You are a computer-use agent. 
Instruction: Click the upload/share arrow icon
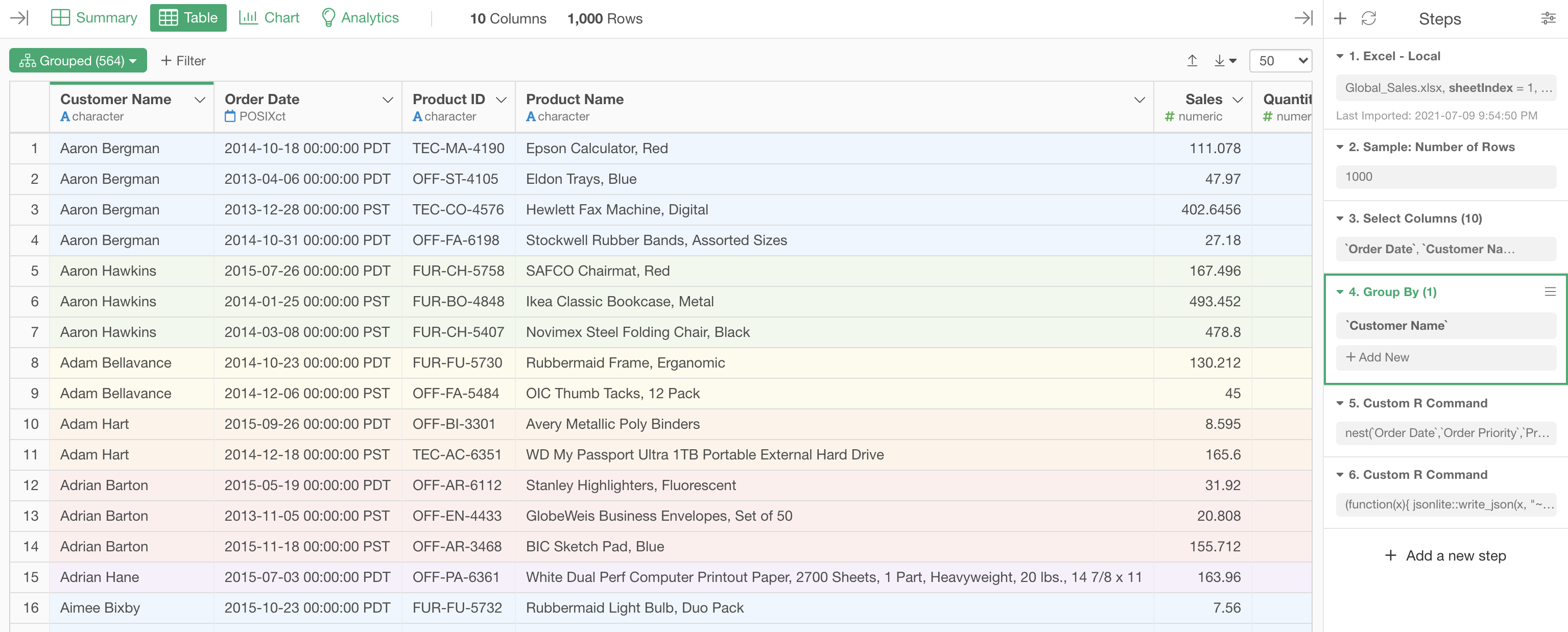tap(1193, 61)
